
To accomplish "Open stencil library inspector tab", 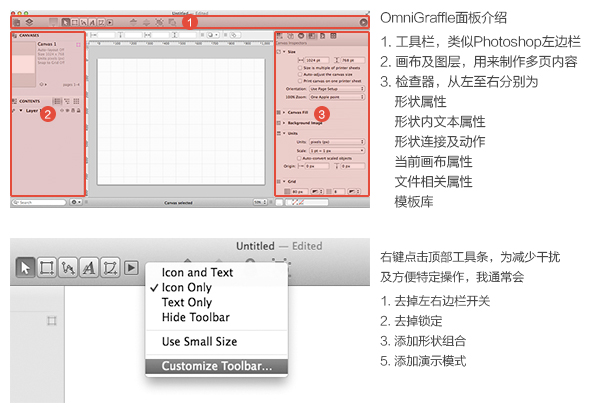I will point(333,36).
